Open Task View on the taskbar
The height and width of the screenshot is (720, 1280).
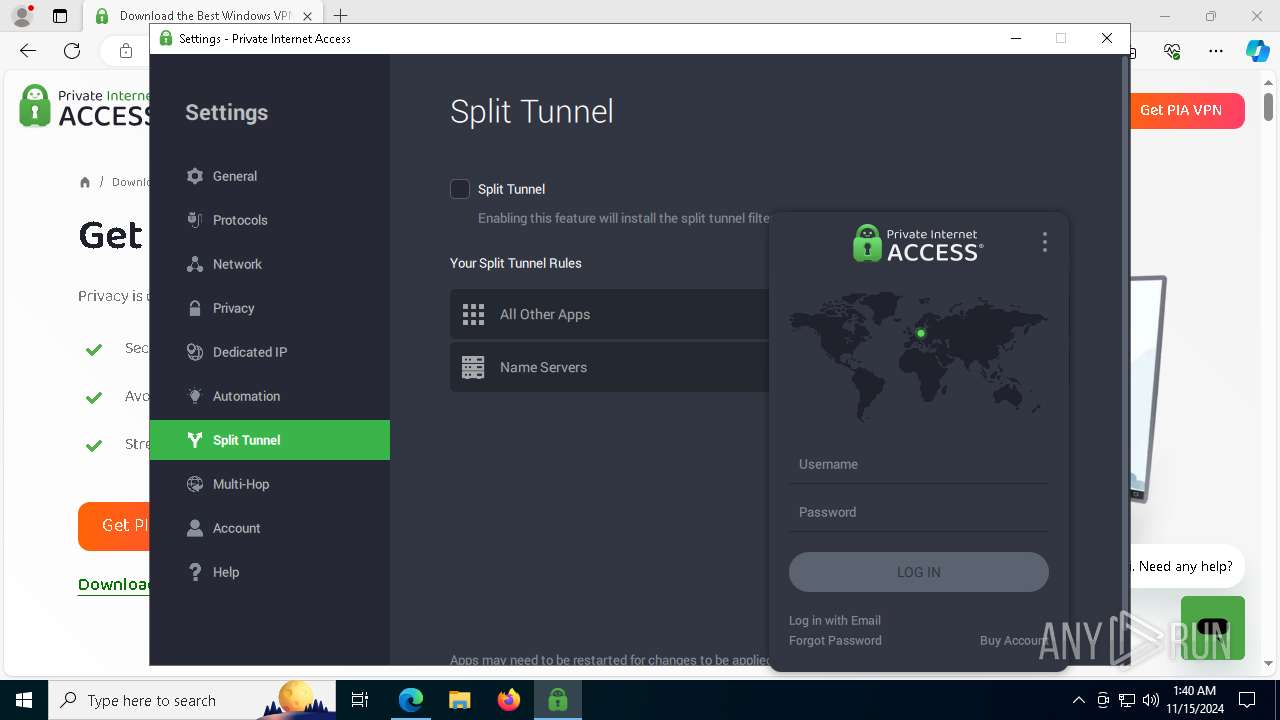361,700
